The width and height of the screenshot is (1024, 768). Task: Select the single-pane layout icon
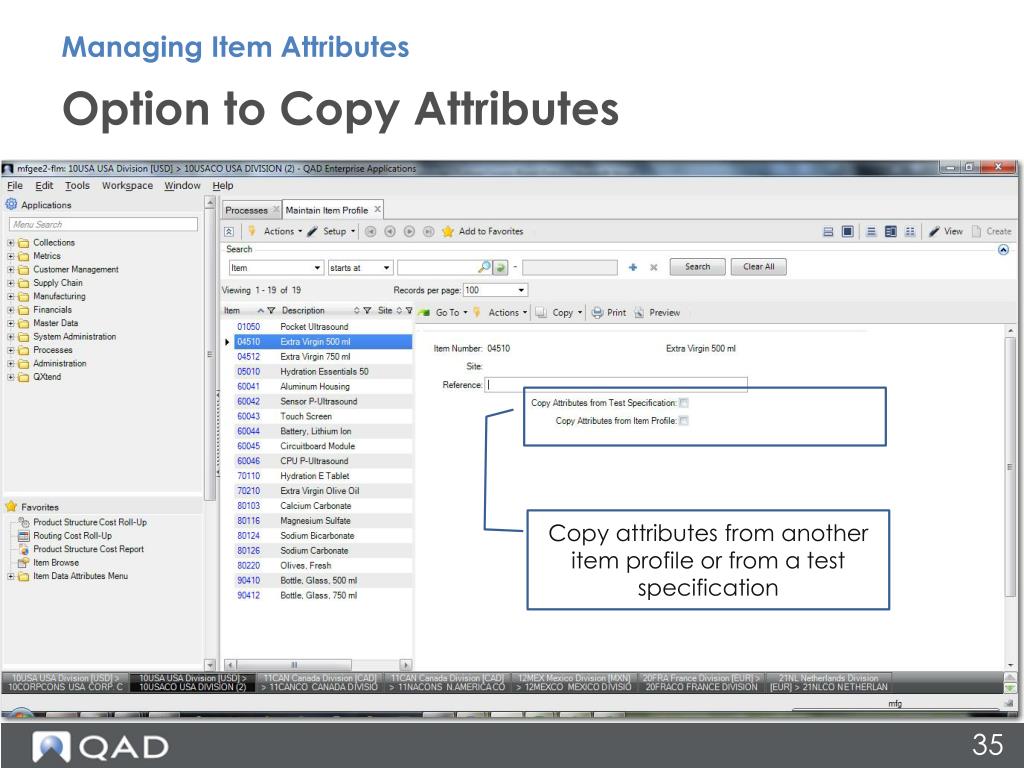click(x=848, y=231)
